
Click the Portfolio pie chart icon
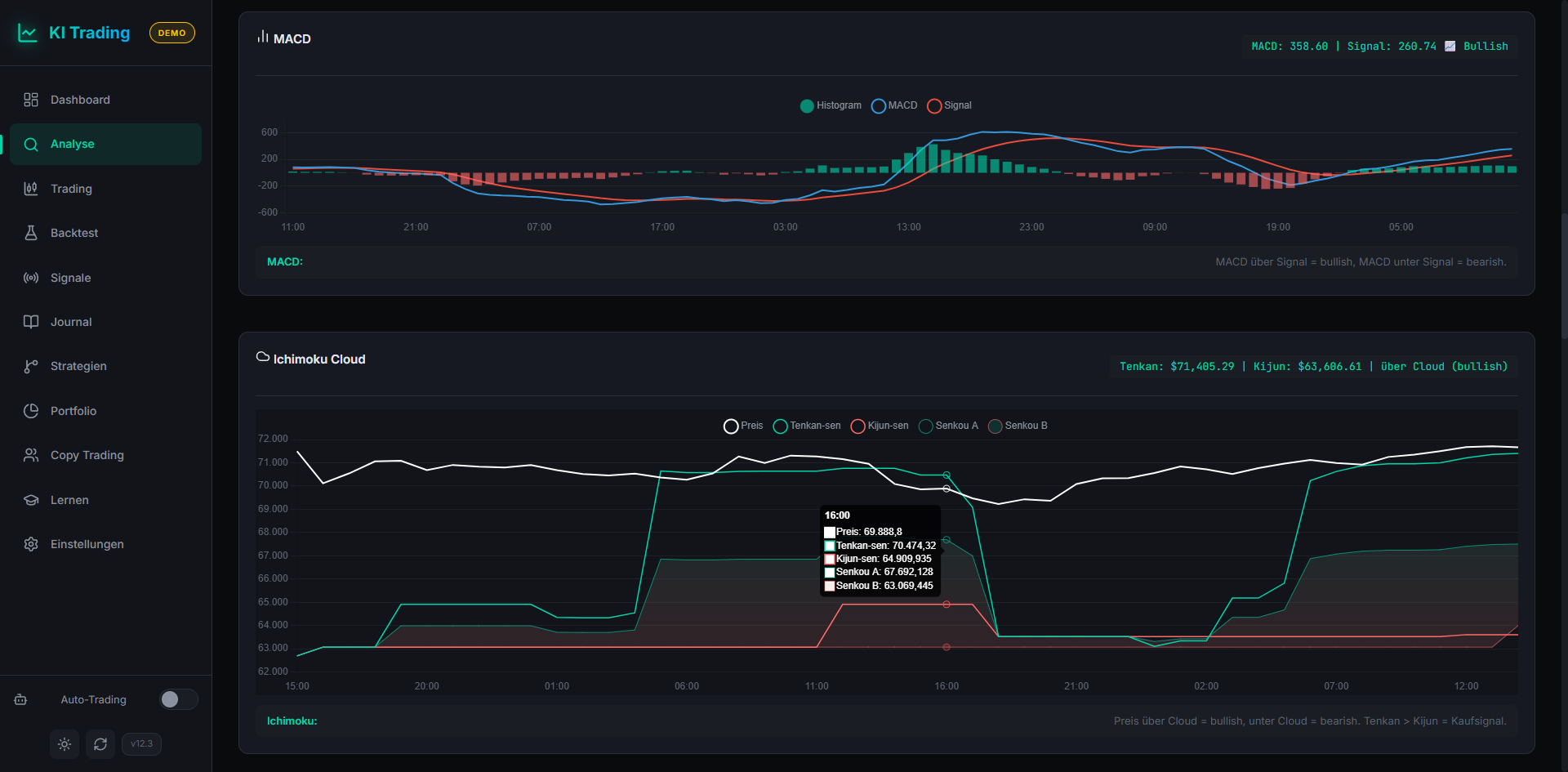pos(31,411)
